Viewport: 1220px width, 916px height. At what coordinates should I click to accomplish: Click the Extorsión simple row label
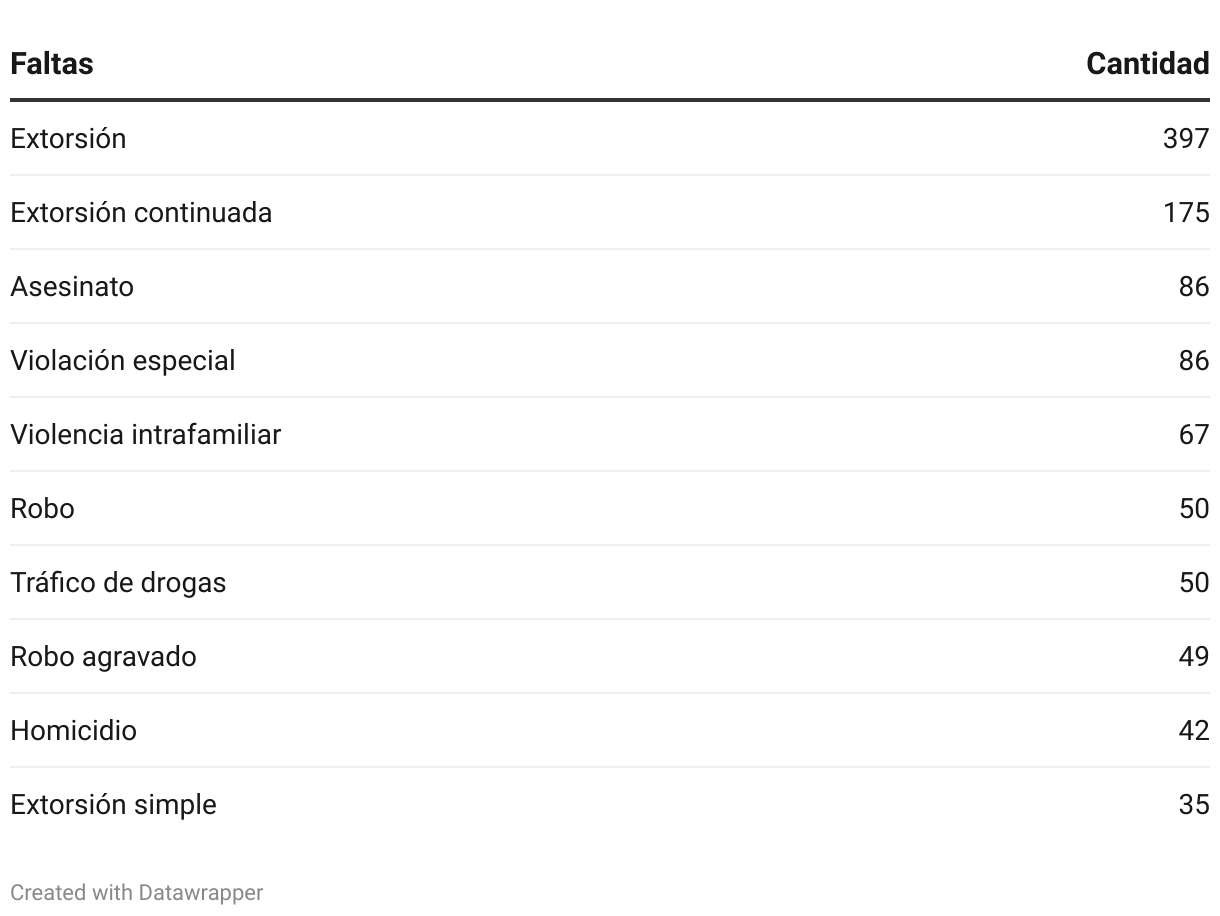(113, 804)
